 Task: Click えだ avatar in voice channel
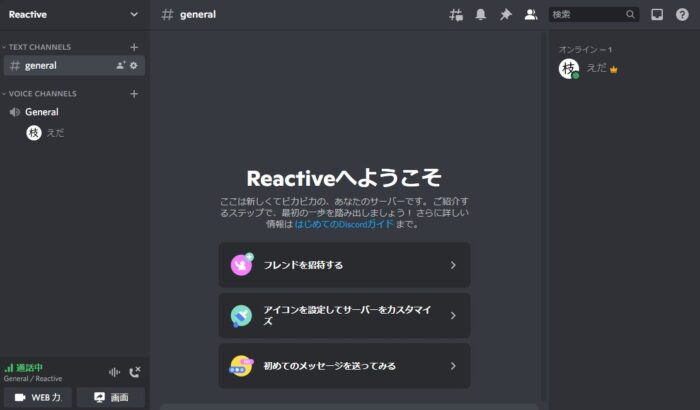pyautogui.click(x=34, y=133)
